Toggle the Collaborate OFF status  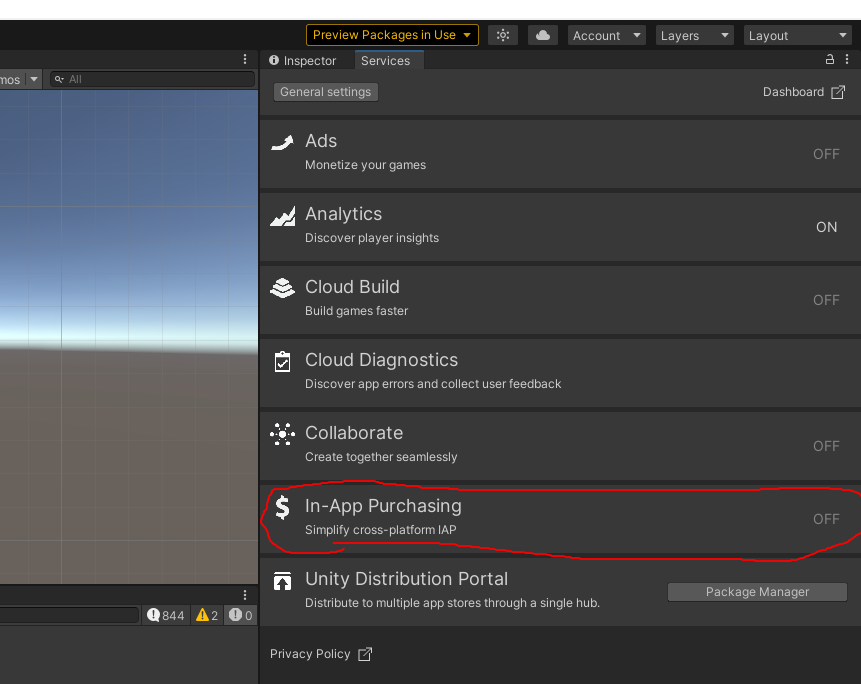coord(826,446)
